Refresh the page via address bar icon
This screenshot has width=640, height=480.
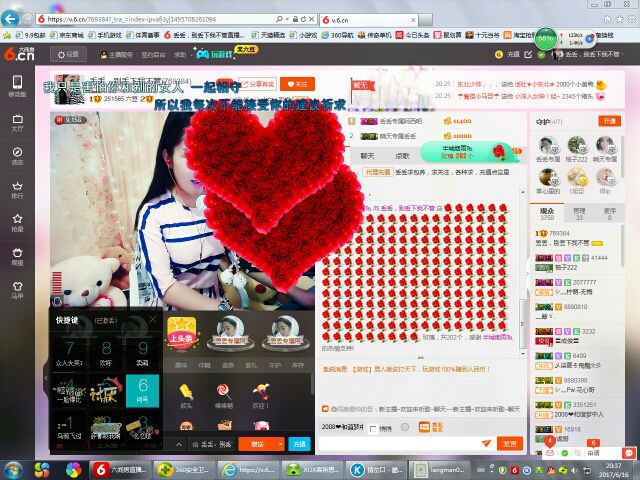[x=303, y=19]
